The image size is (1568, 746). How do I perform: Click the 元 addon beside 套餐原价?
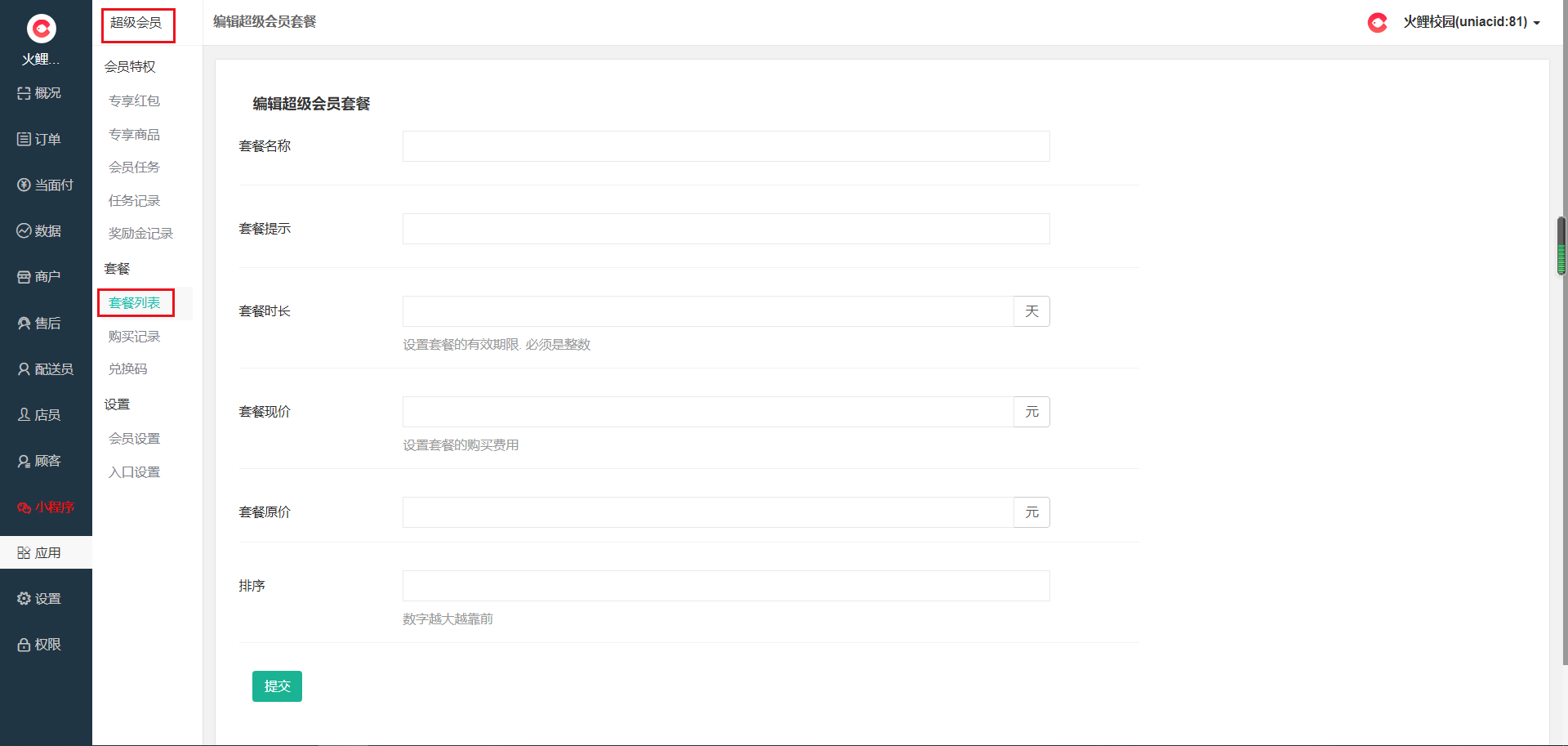pyautogui.click(x=1032, y=512)
